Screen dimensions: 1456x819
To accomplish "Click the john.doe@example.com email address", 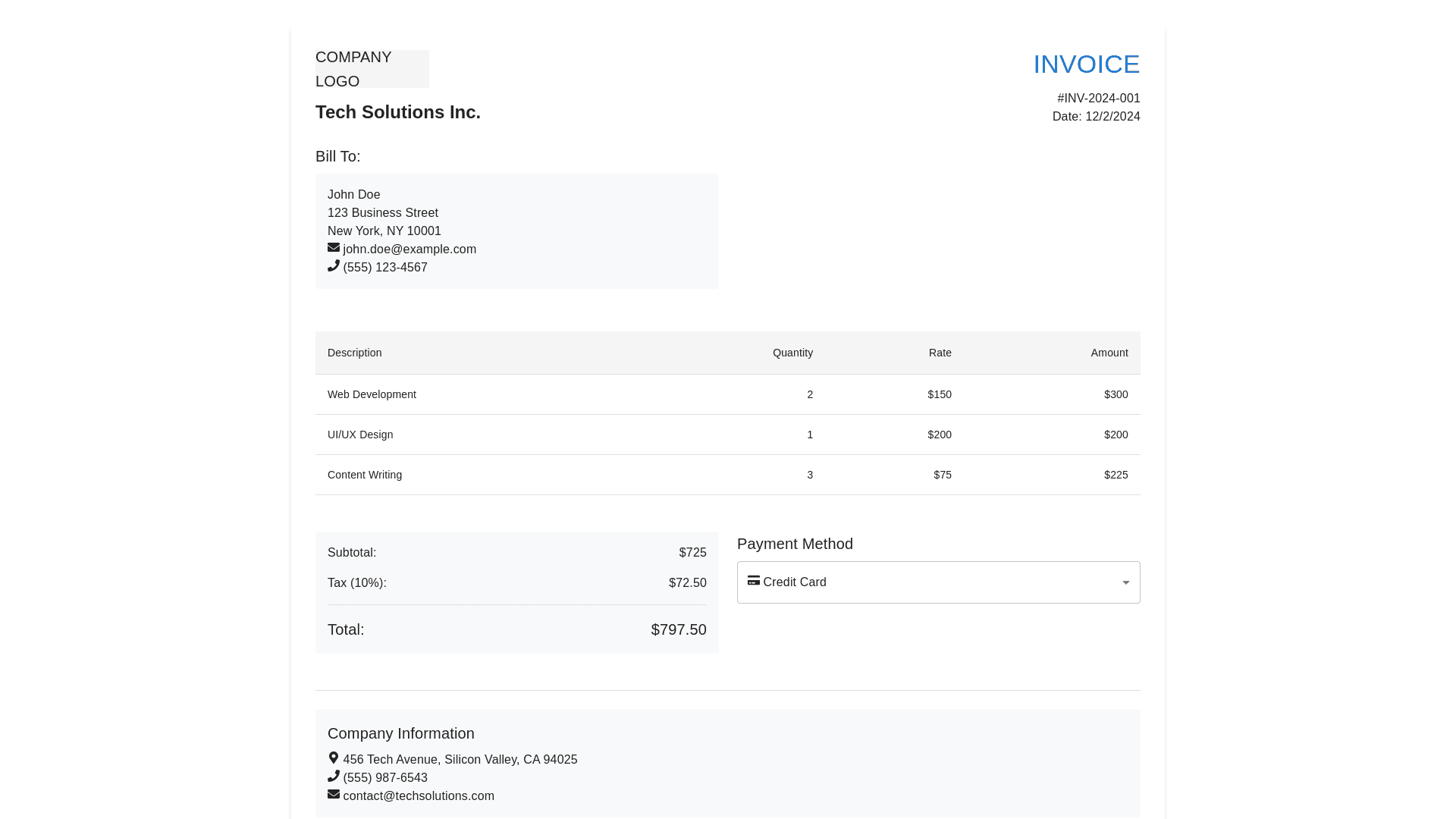I will (x=409, y=249).
